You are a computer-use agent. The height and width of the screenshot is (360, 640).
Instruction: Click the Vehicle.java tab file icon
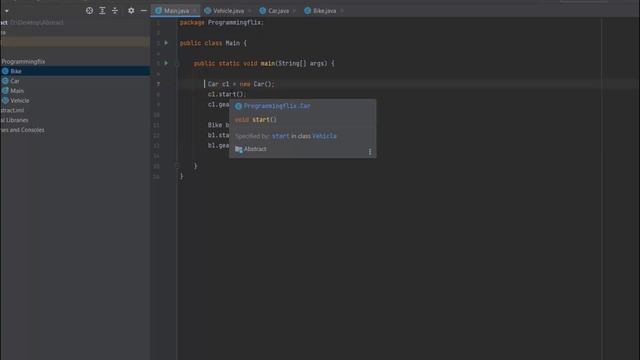coord(208,11)
